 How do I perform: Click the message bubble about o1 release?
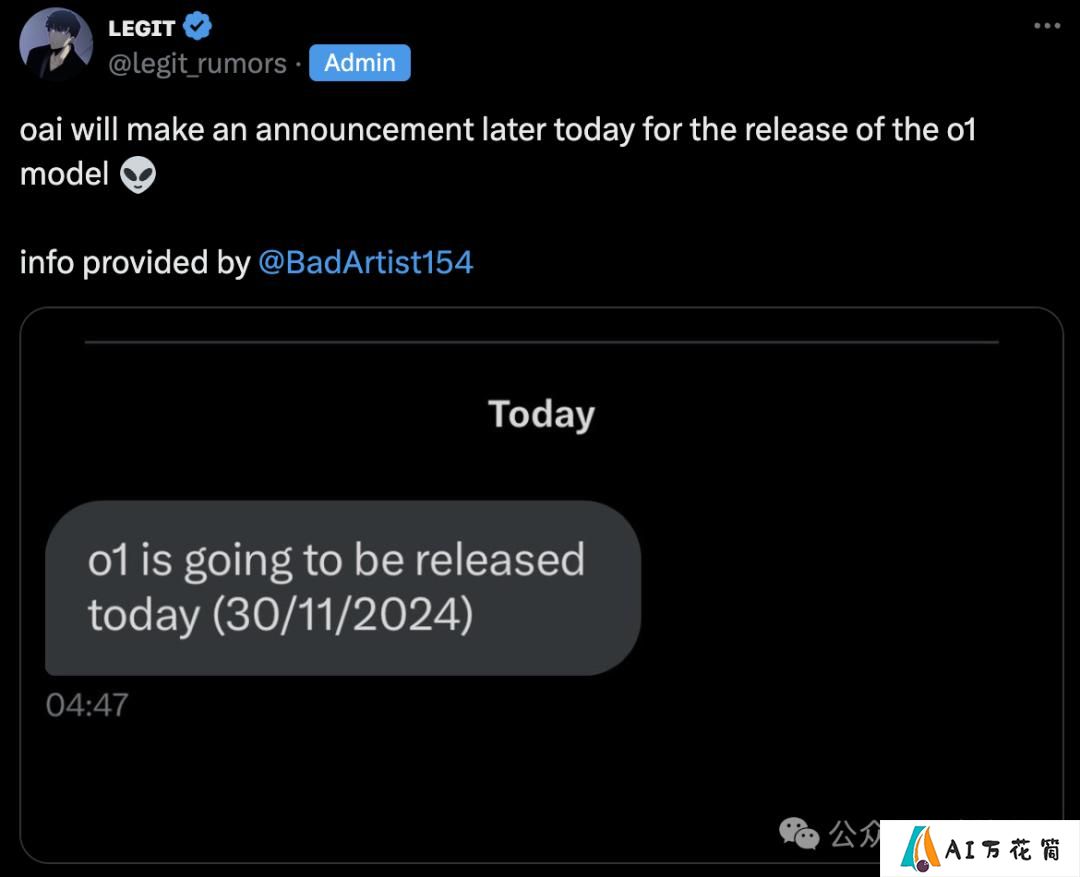point(343,588)
